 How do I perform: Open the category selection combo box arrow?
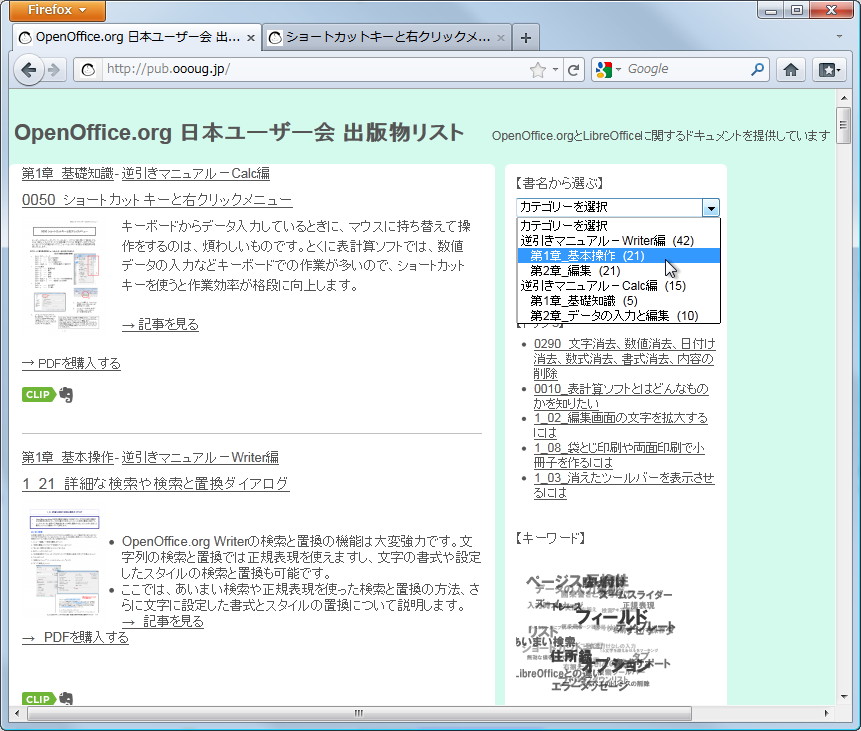[x=711, y=207]
